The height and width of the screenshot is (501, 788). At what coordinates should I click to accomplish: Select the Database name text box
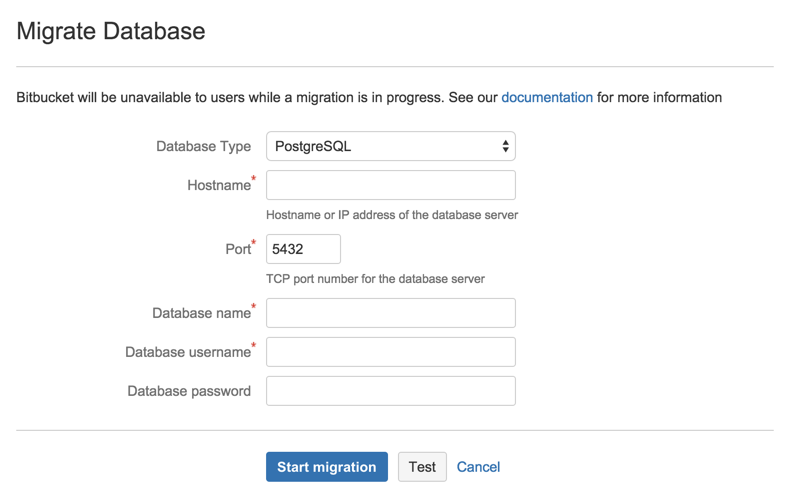click(x=390, y=313)
